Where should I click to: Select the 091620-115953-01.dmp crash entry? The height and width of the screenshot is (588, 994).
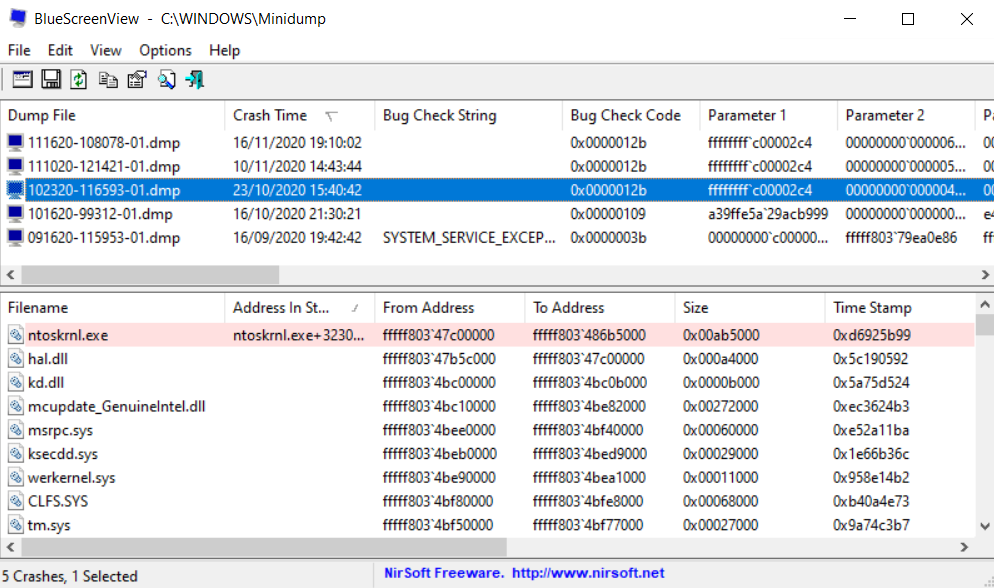[487, 238]
